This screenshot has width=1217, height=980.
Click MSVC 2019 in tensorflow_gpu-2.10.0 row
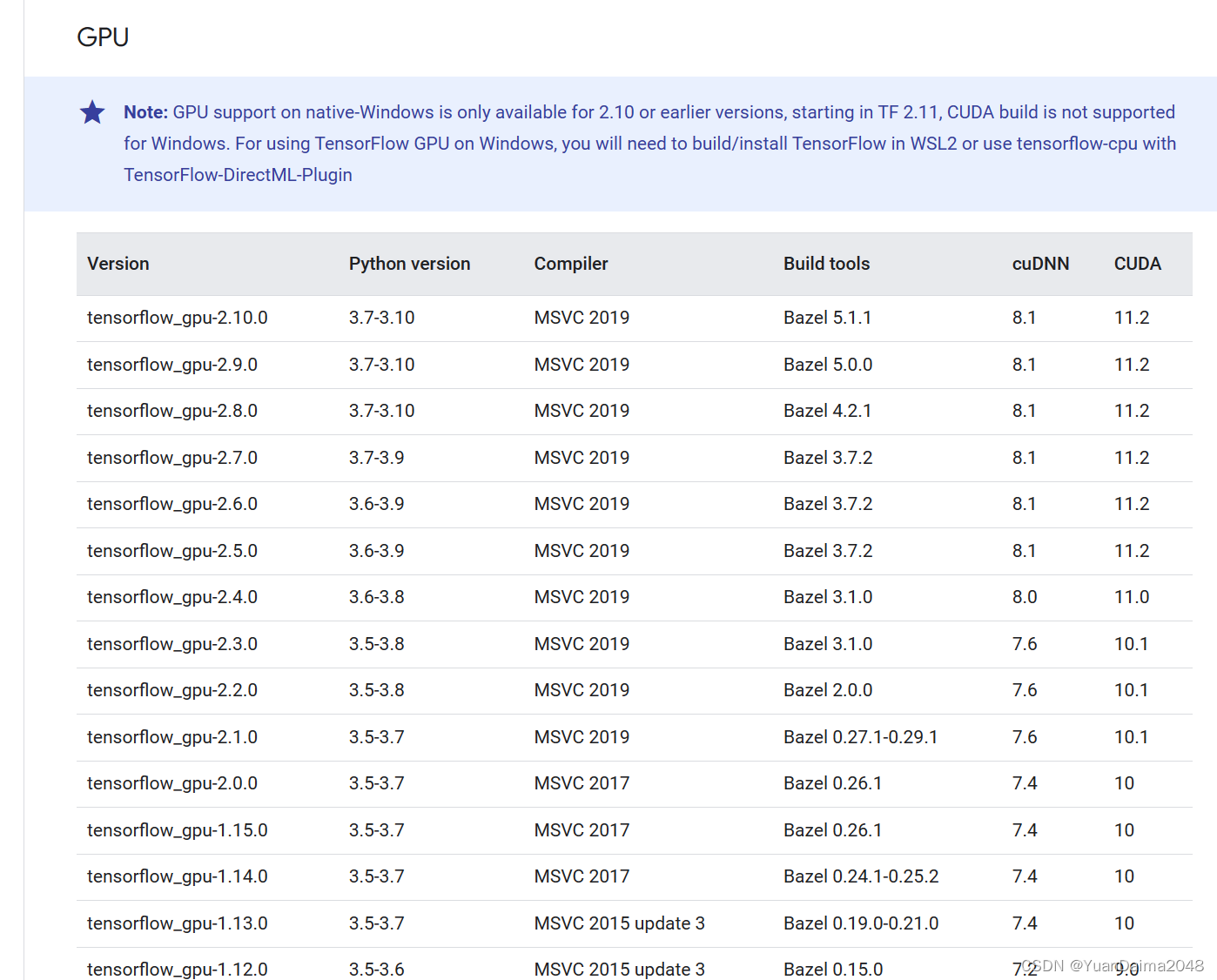(582, 318)
